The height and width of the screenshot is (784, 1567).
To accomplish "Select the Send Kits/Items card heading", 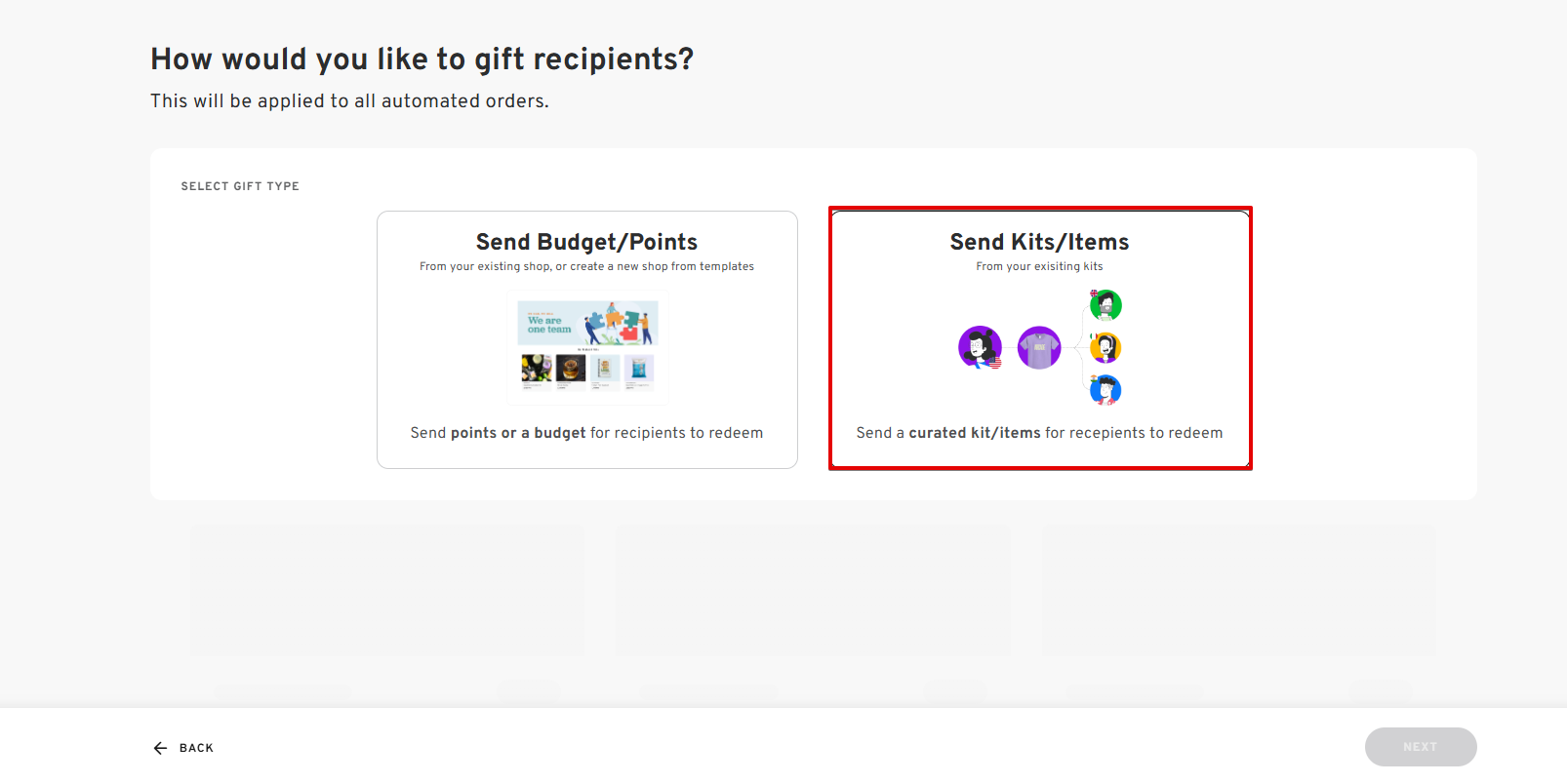I will click(x=1039, y=242).
